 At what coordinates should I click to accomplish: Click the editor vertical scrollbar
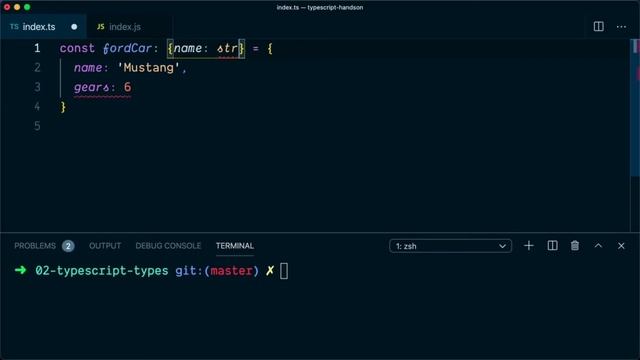pos(635,108)
